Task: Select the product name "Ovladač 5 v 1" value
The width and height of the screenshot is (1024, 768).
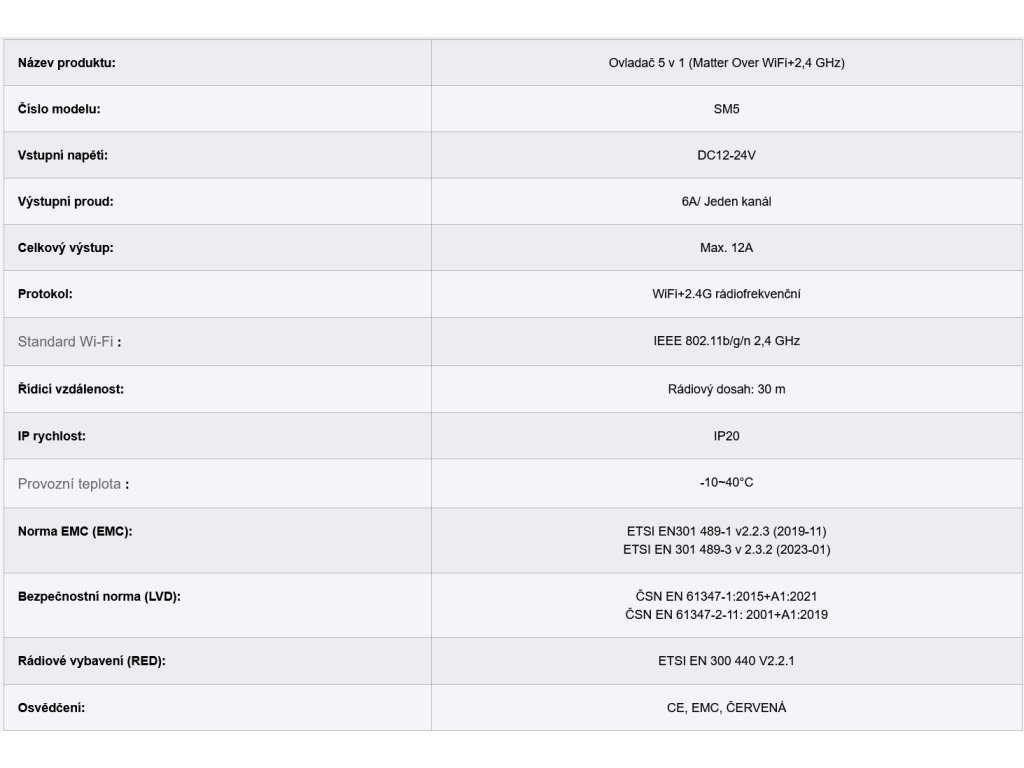Action: [726, 63]
